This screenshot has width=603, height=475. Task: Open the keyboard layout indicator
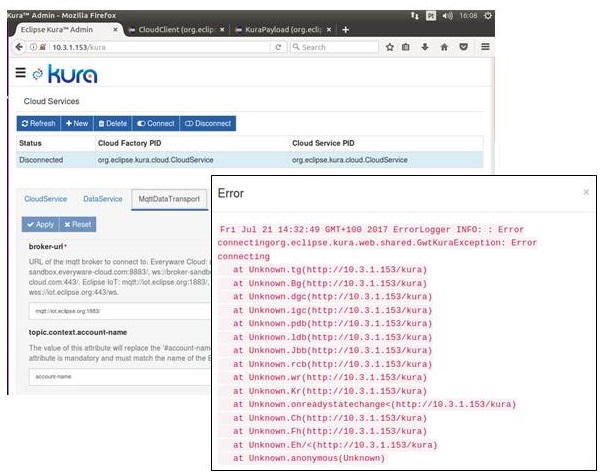tap(431, 16)
